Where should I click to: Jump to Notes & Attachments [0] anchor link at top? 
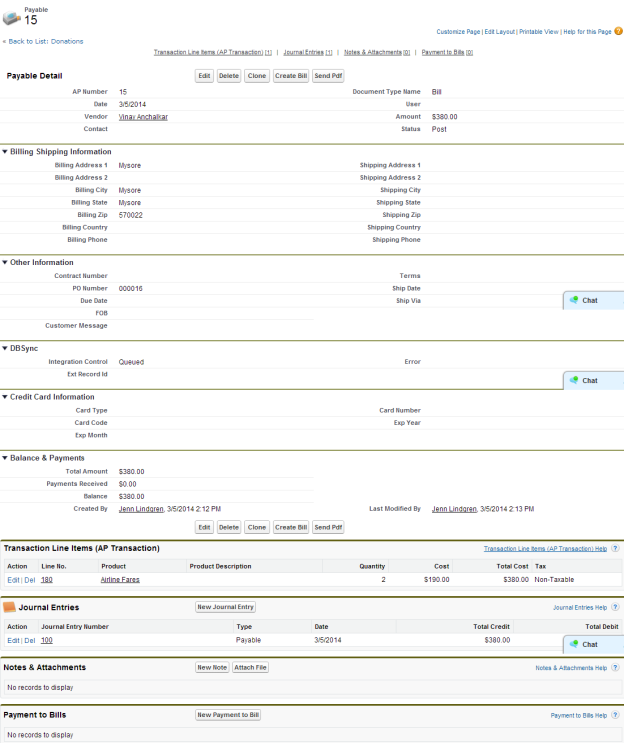pos(377,52)
